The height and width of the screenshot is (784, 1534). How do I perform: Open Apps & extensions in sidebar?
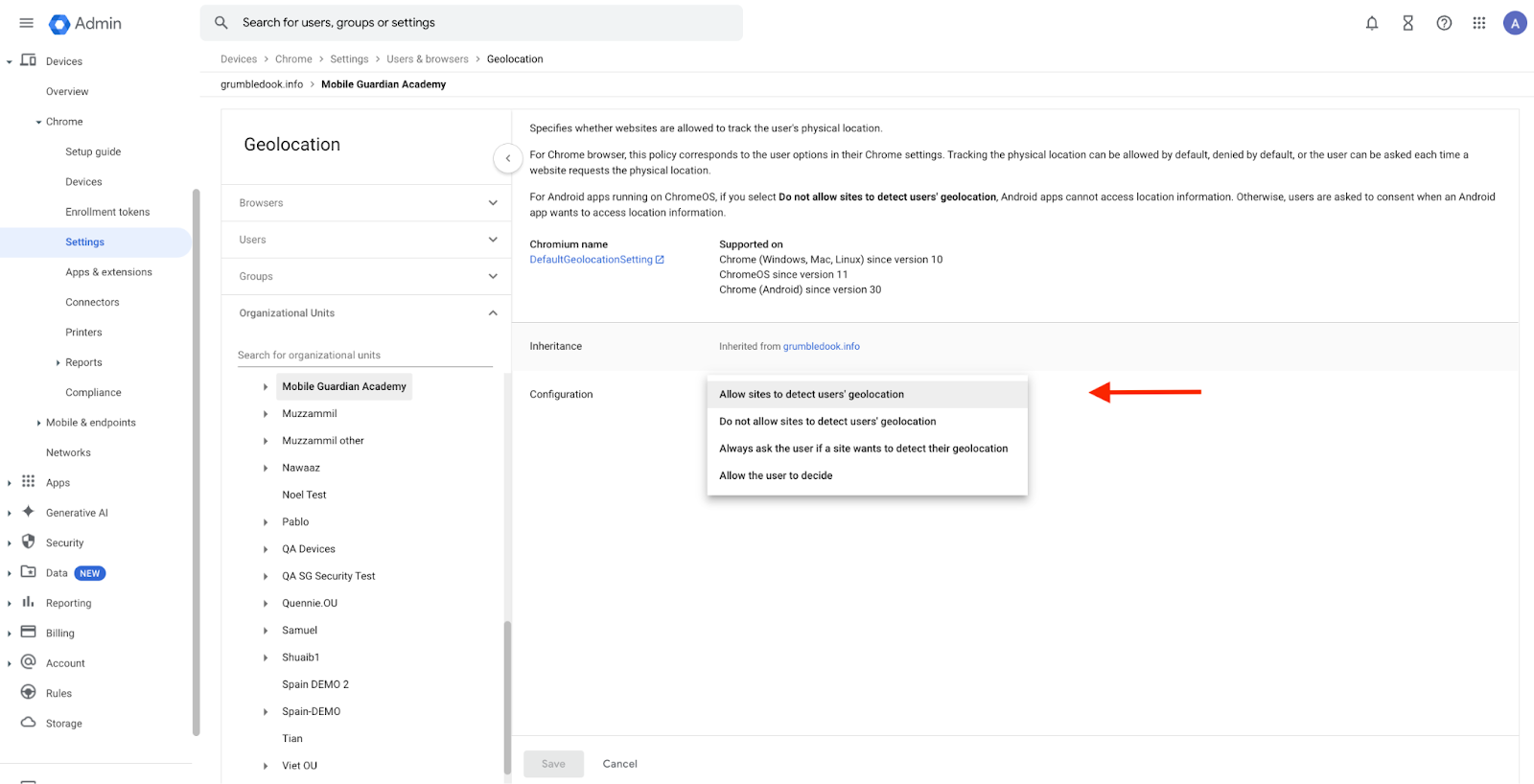(x=108, y=272)
